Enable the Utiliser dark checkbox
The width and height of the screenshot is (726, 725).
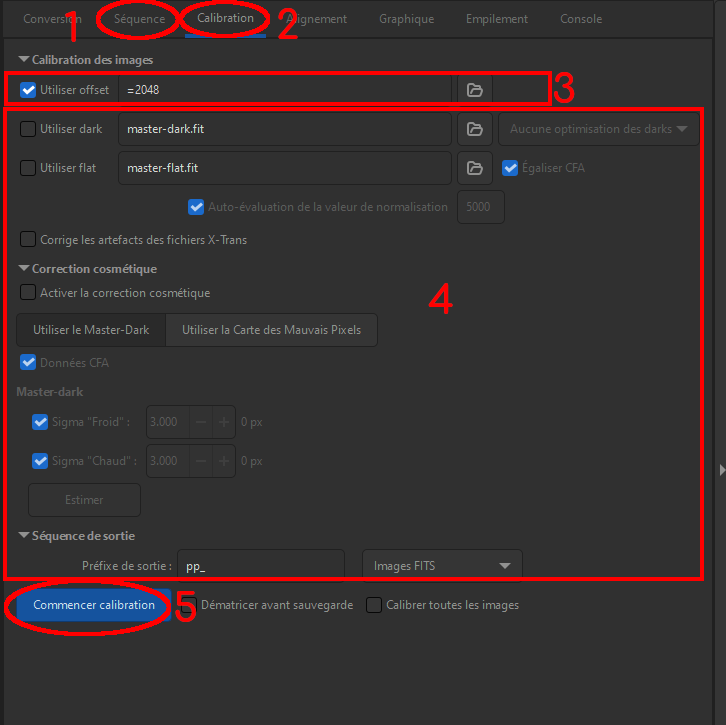pyautogui.click(x=28, y=129)
